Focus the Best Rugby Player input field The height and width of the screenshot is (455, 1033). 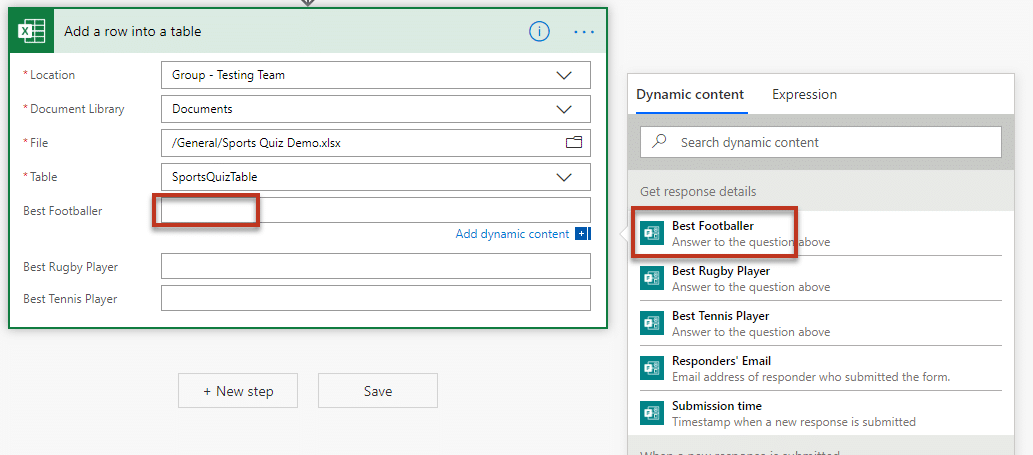375,266
